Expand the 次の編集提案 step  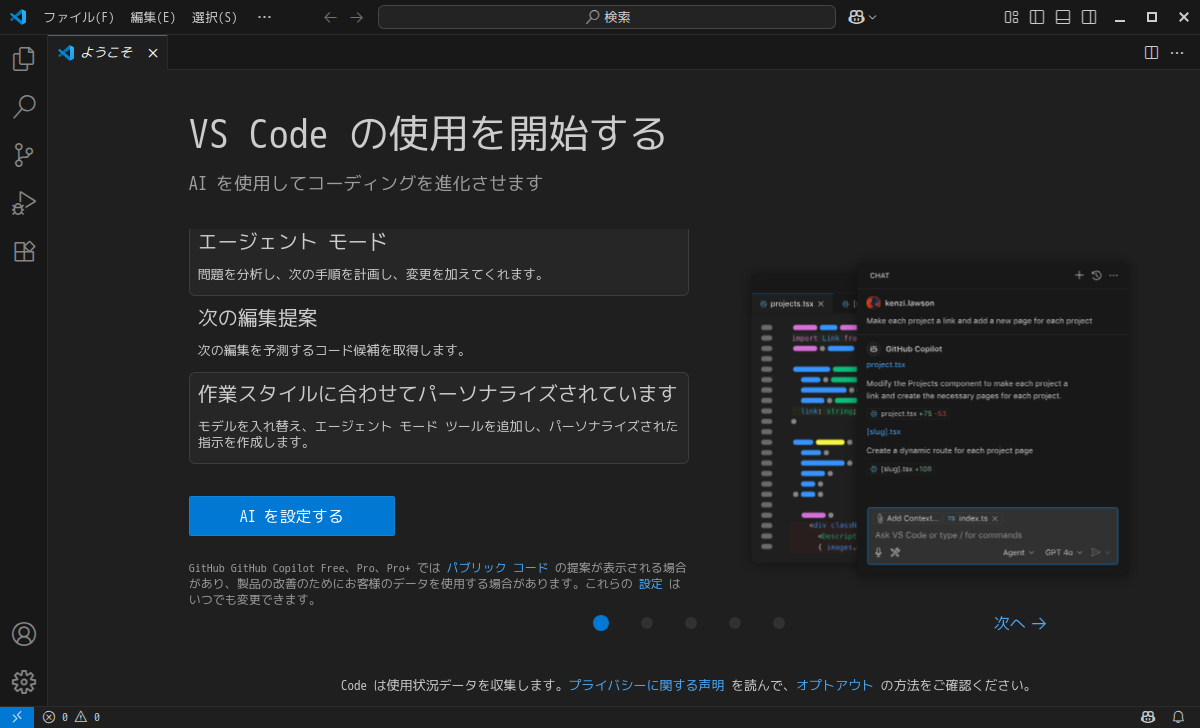point(439,334)
